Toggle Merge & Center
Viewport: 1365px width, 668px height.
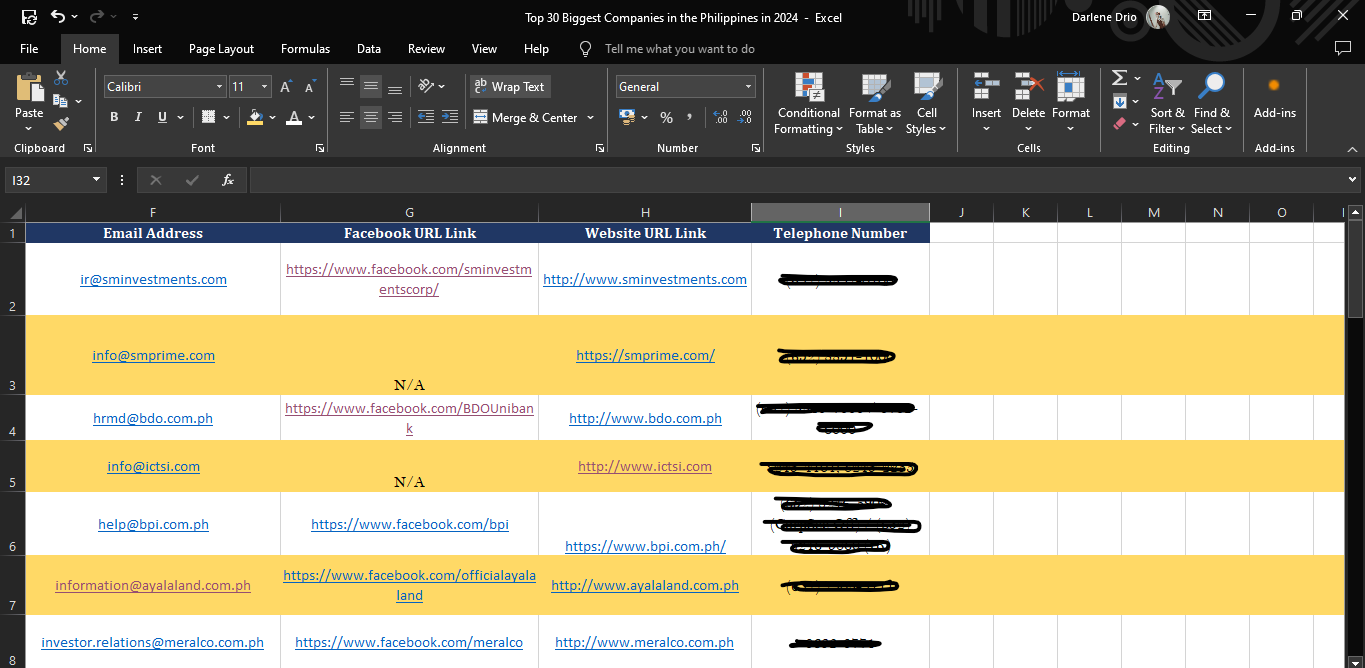[x=526, y=117]
